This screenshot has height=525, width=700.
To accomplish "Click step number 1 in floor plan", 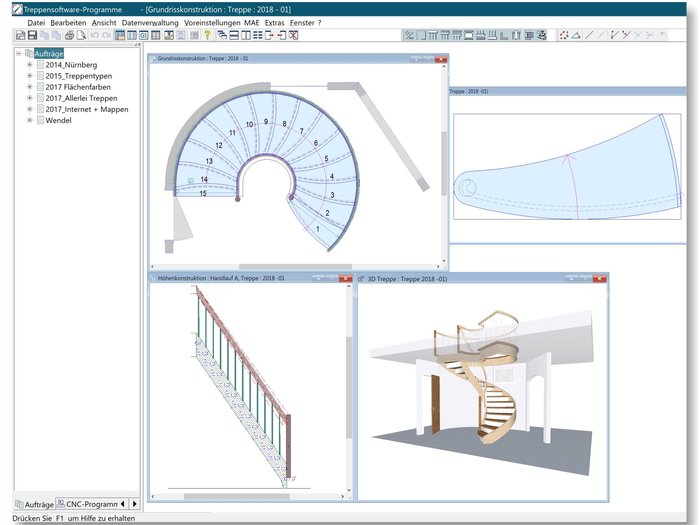I will click(x=318, y=229).
